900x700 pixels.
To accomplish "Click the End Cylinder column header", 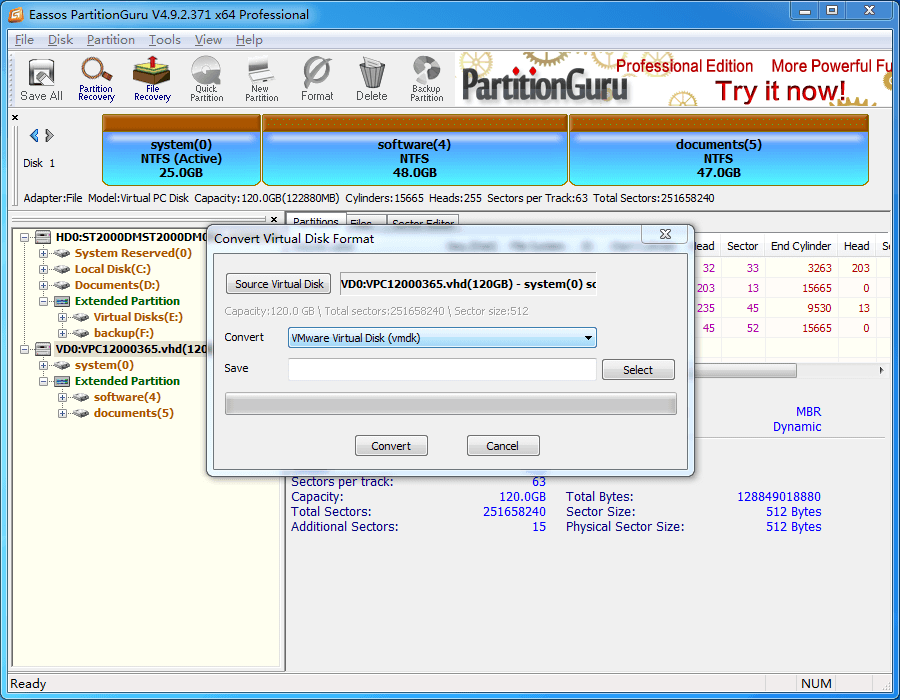I will point(801,246).
